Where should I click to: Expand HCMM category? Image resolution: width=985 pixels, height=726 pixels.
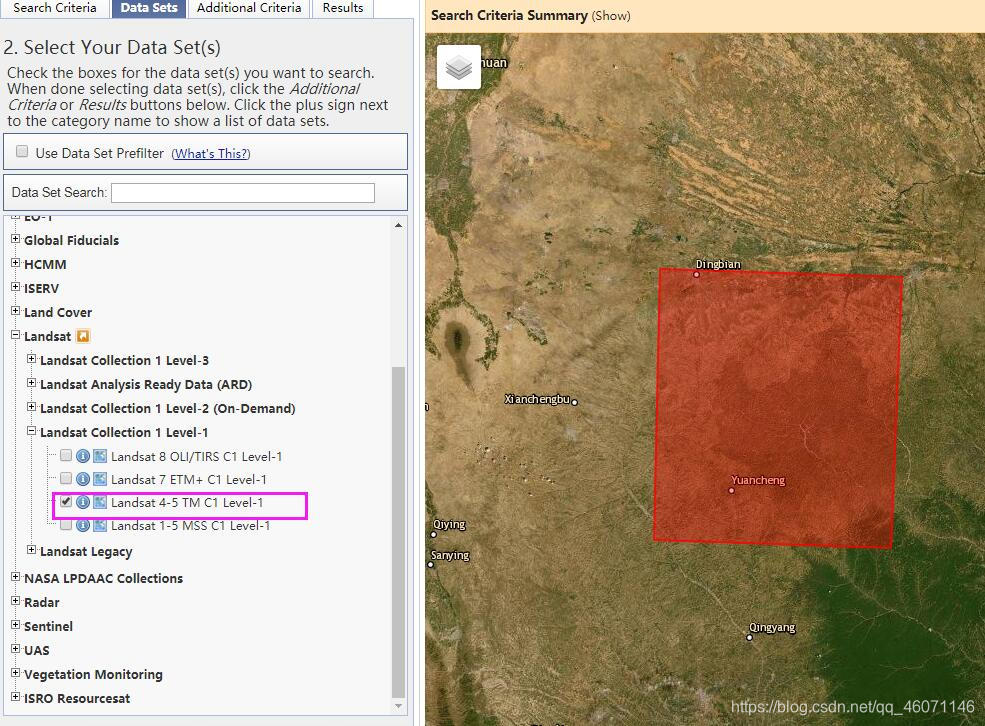16,263
